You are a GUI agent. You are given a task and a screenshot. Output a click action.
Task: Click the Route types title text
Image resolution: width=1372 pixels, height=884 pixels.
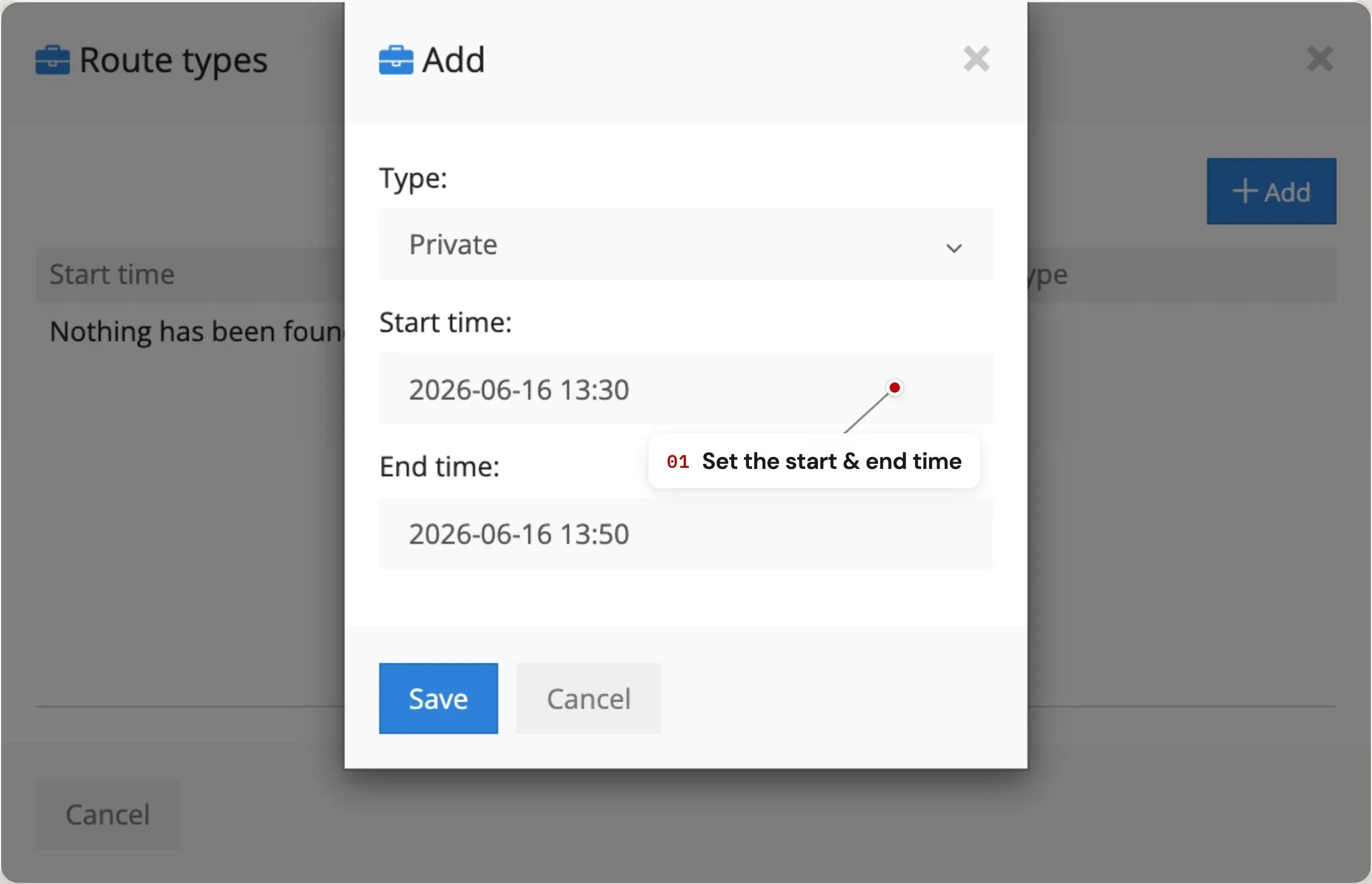[173, 61]
